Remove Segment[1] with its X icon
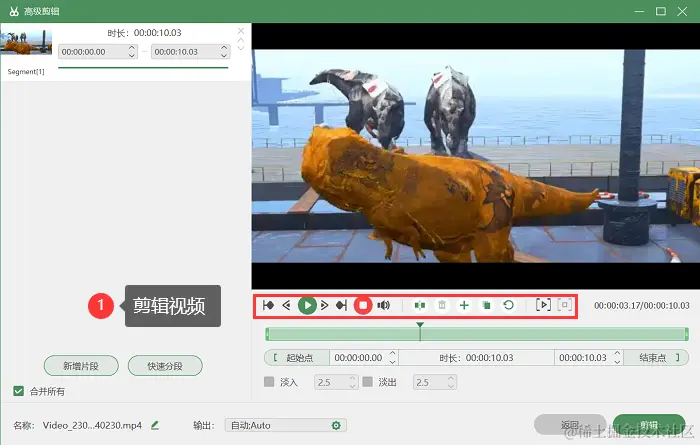The width and height of the screenshot is (700, 445). (241, 31)
